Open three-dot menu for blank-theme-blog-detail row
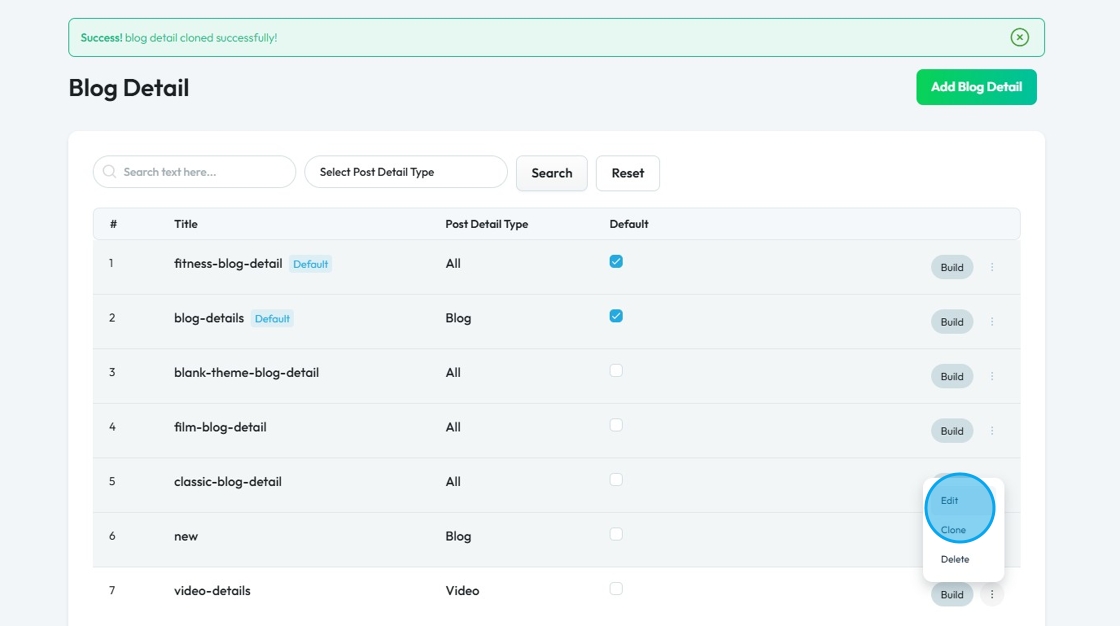The width and height of the screenshot is (1120, 626). [992, 376]
